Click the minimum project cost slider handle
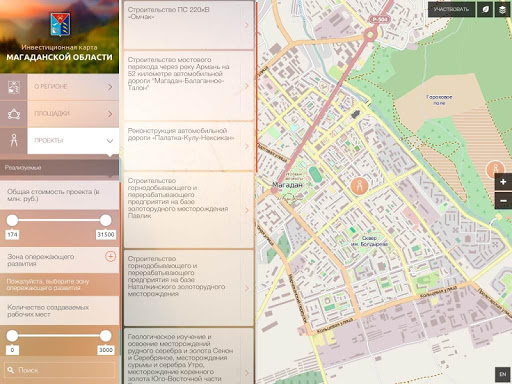Viewport: 512px width, 384px height. 12,220
